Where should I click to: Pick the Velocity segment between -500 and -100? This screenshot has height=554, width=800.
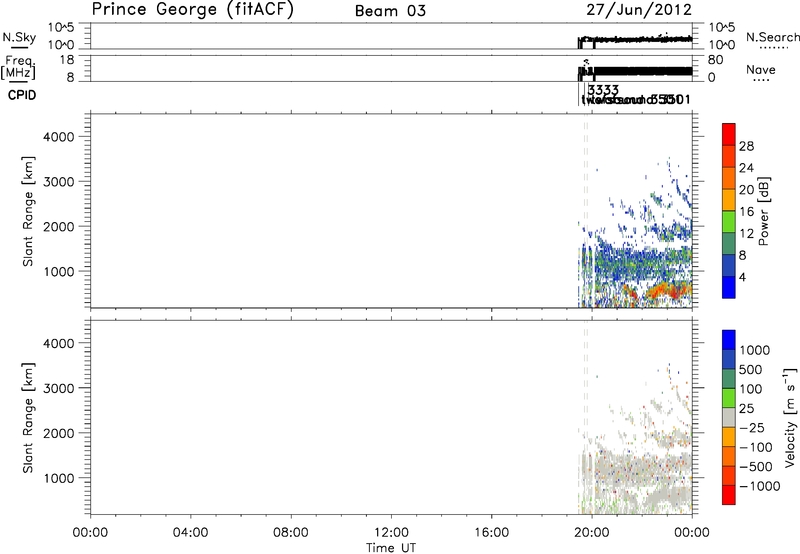coord(729,457)
